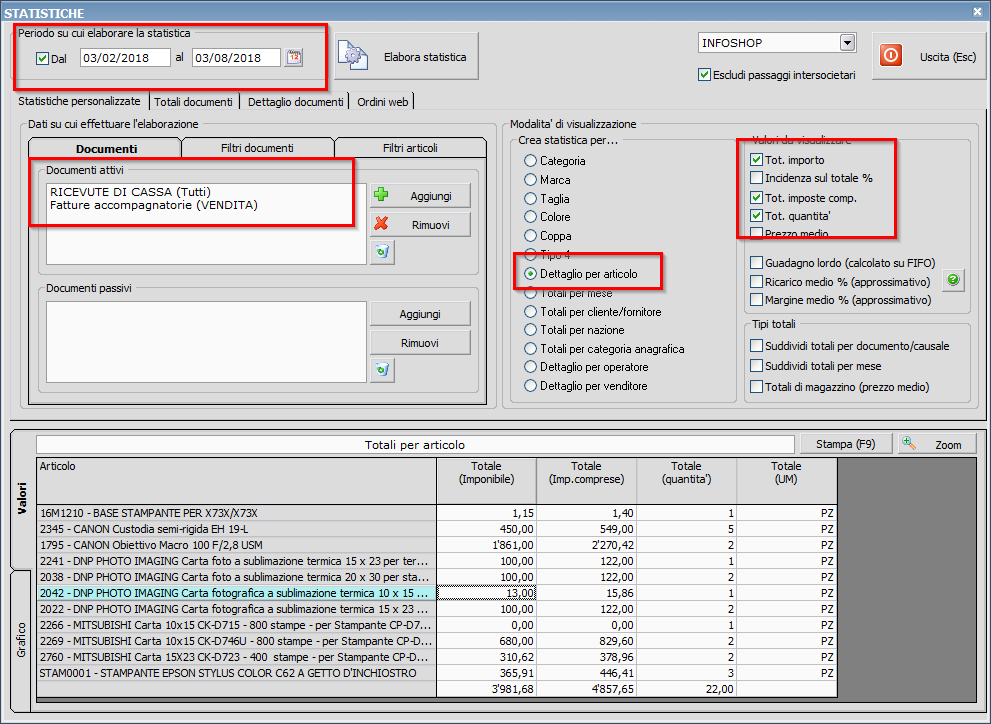Select the Totali per mese radio option
Image resolution: width=991 pixels, height=724 pixels.
click(531, 293)
